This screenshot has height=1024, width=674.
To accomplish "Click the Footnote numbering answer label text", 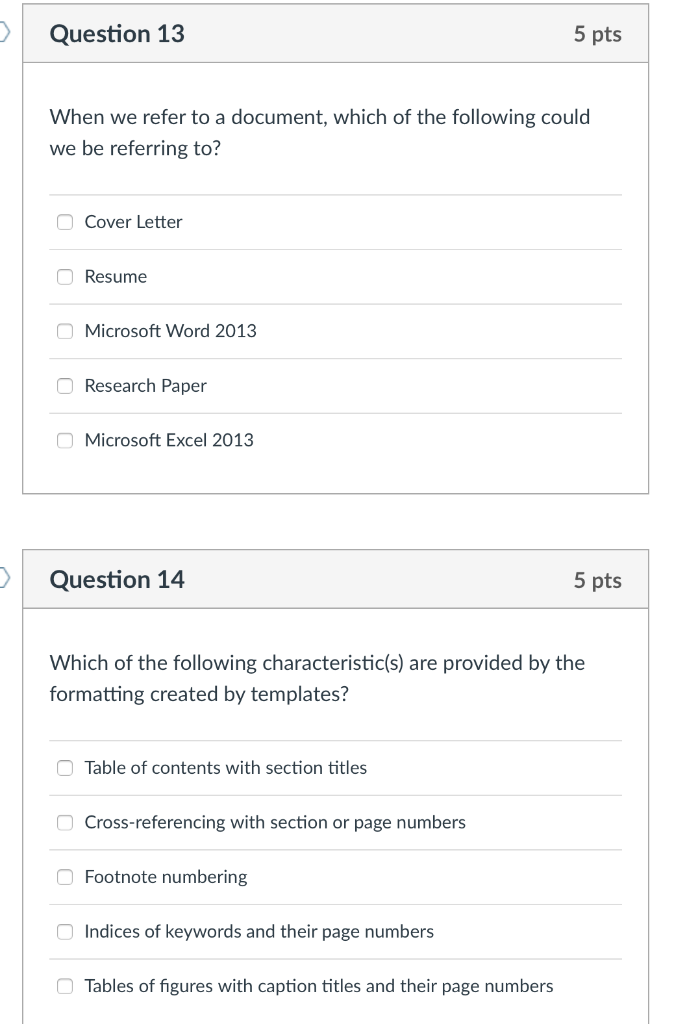I will click(x=166, y=877).
